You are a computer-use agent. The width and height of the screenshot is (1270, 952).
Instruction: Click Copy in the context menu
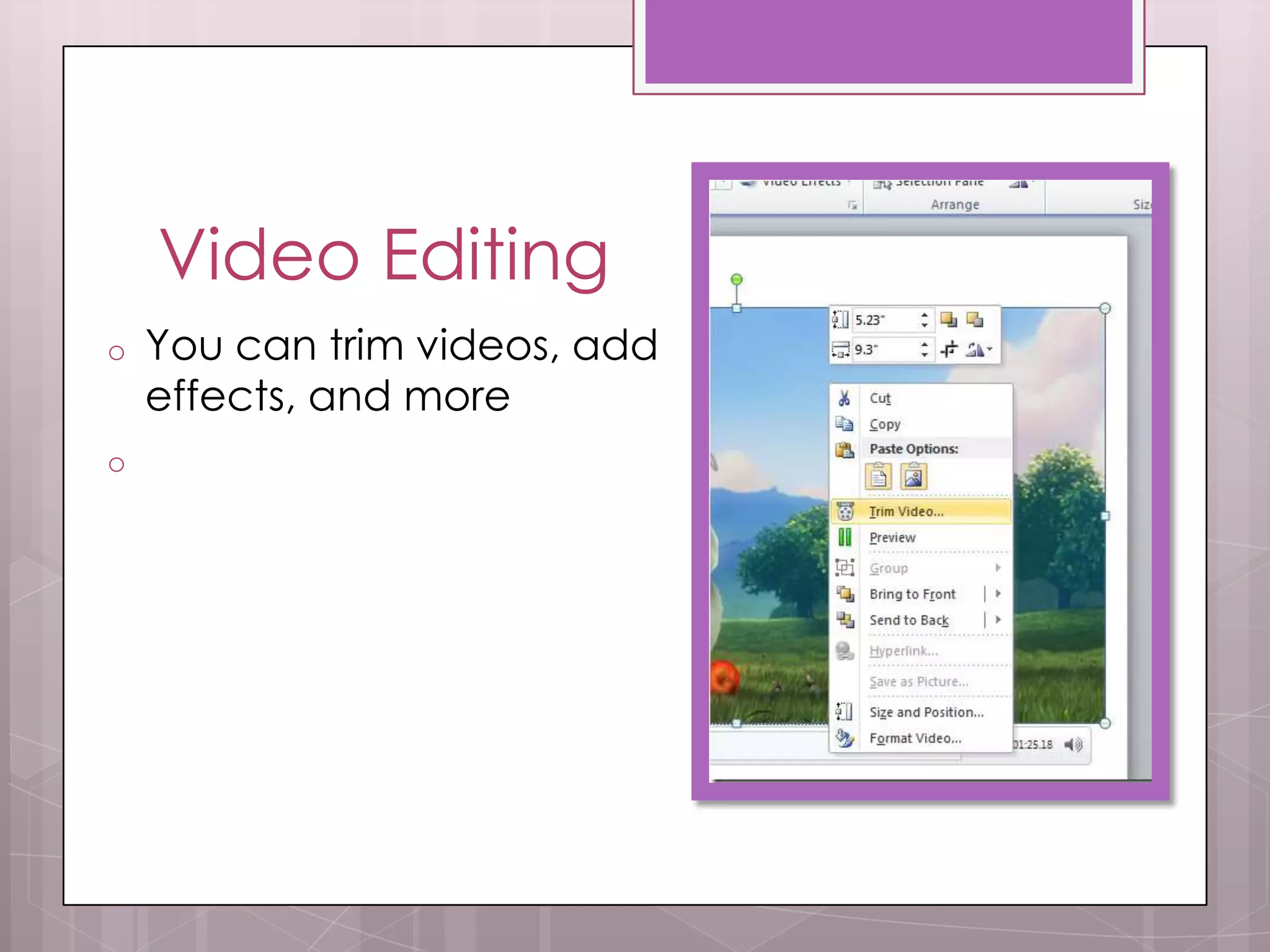884,425
